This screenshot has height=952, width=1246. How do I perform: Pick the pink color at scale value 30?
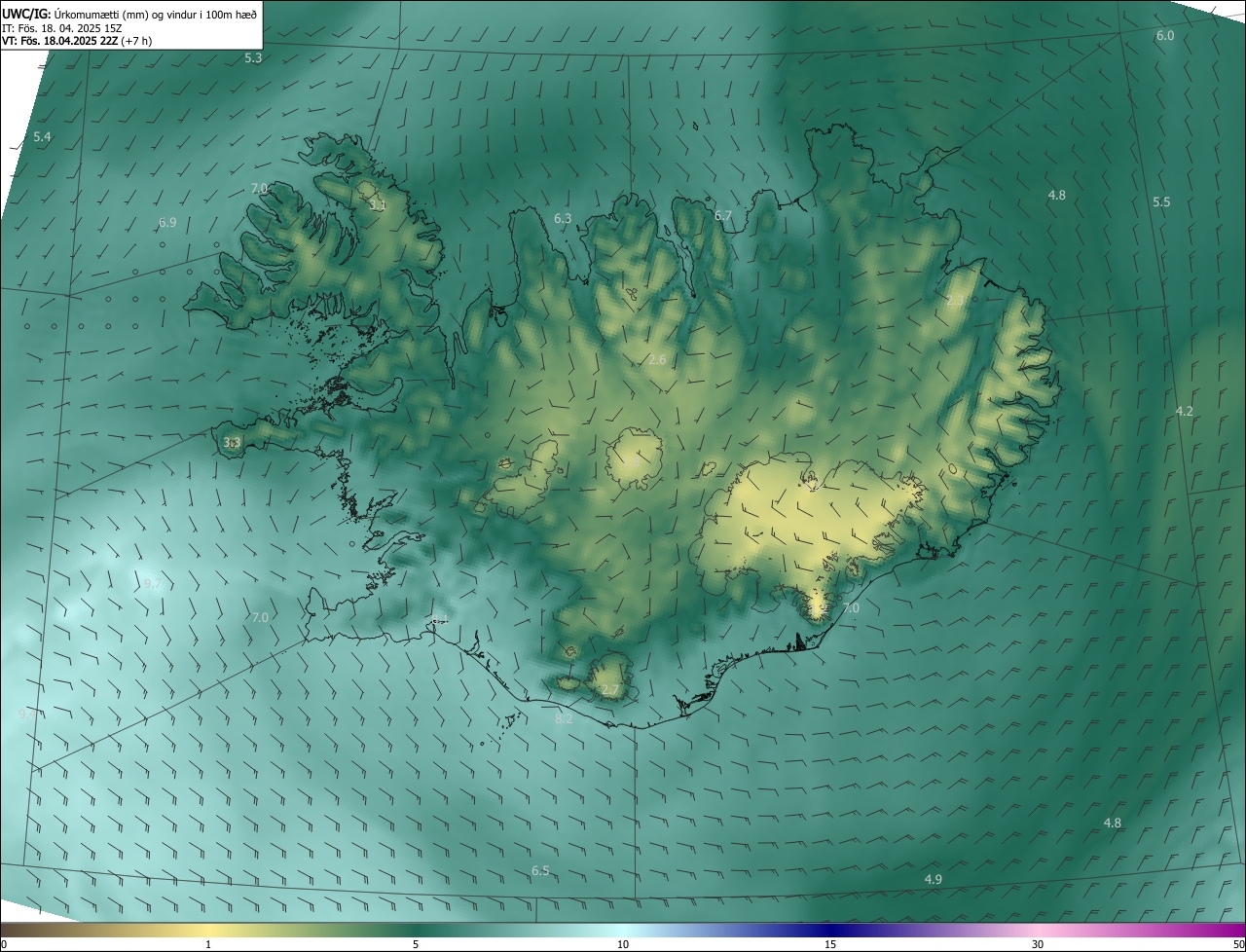[x=1038, y=930]
